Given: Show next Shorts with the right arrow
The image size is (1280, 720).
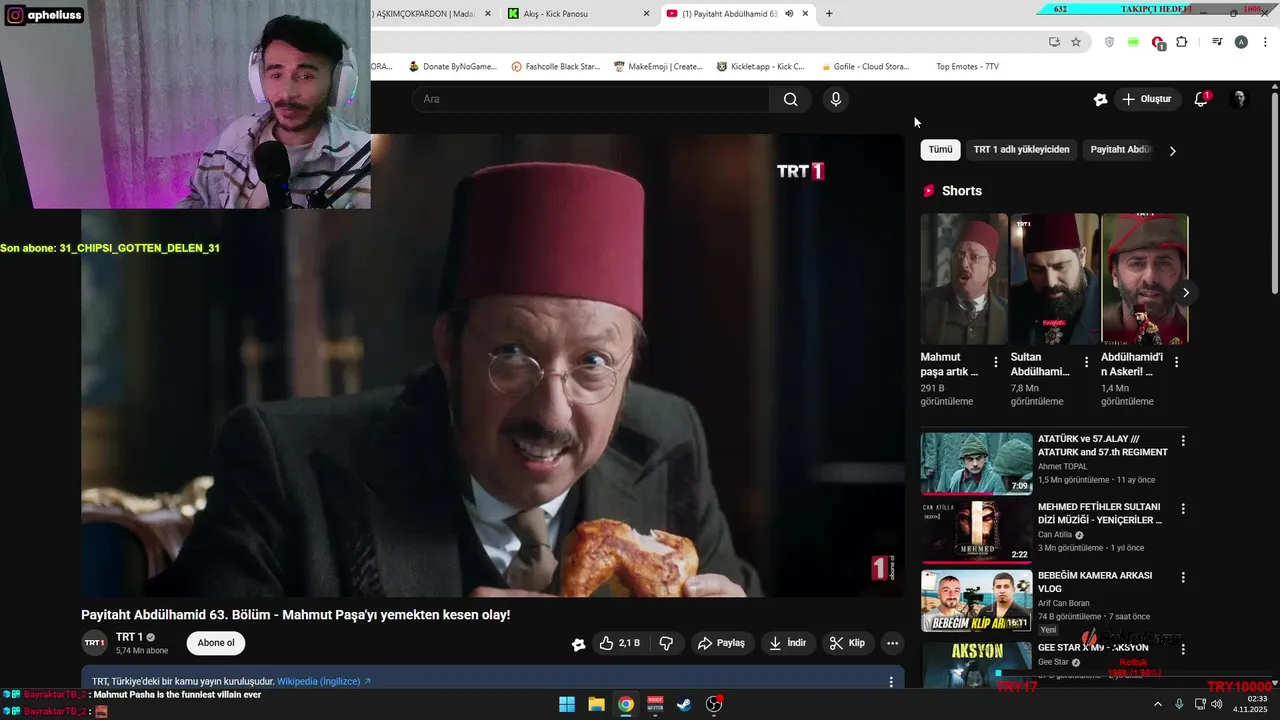Looking at the screenshot, I should click(1186, 292).
